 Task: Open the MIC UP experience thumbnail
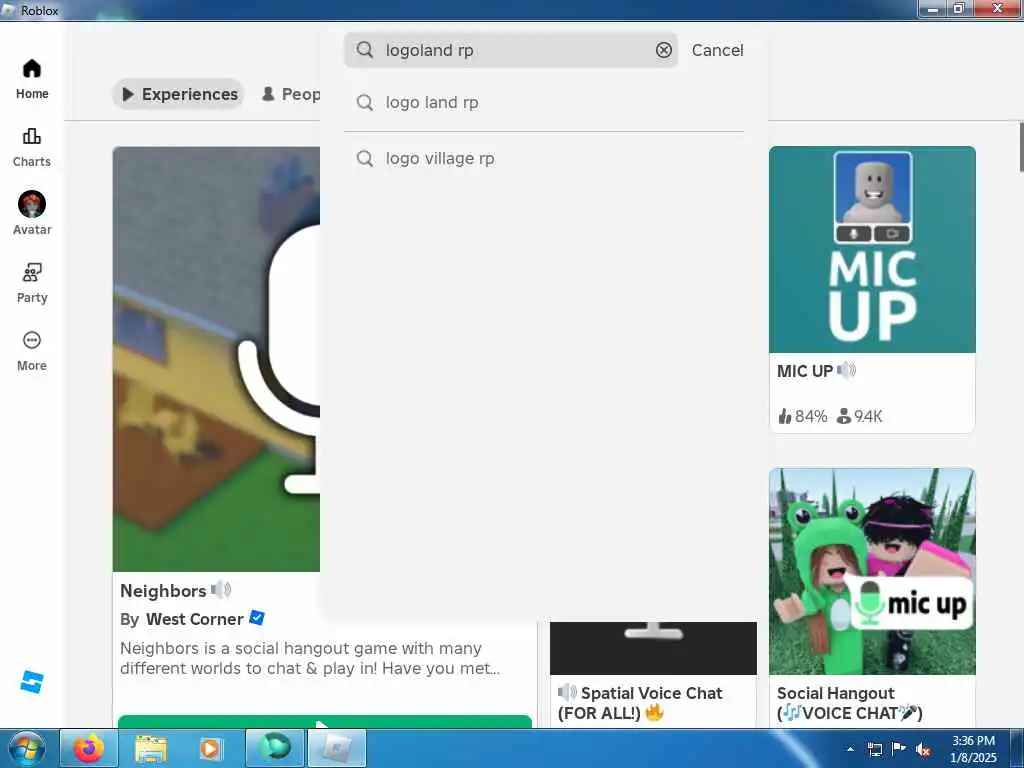click(x=872, y=249)
